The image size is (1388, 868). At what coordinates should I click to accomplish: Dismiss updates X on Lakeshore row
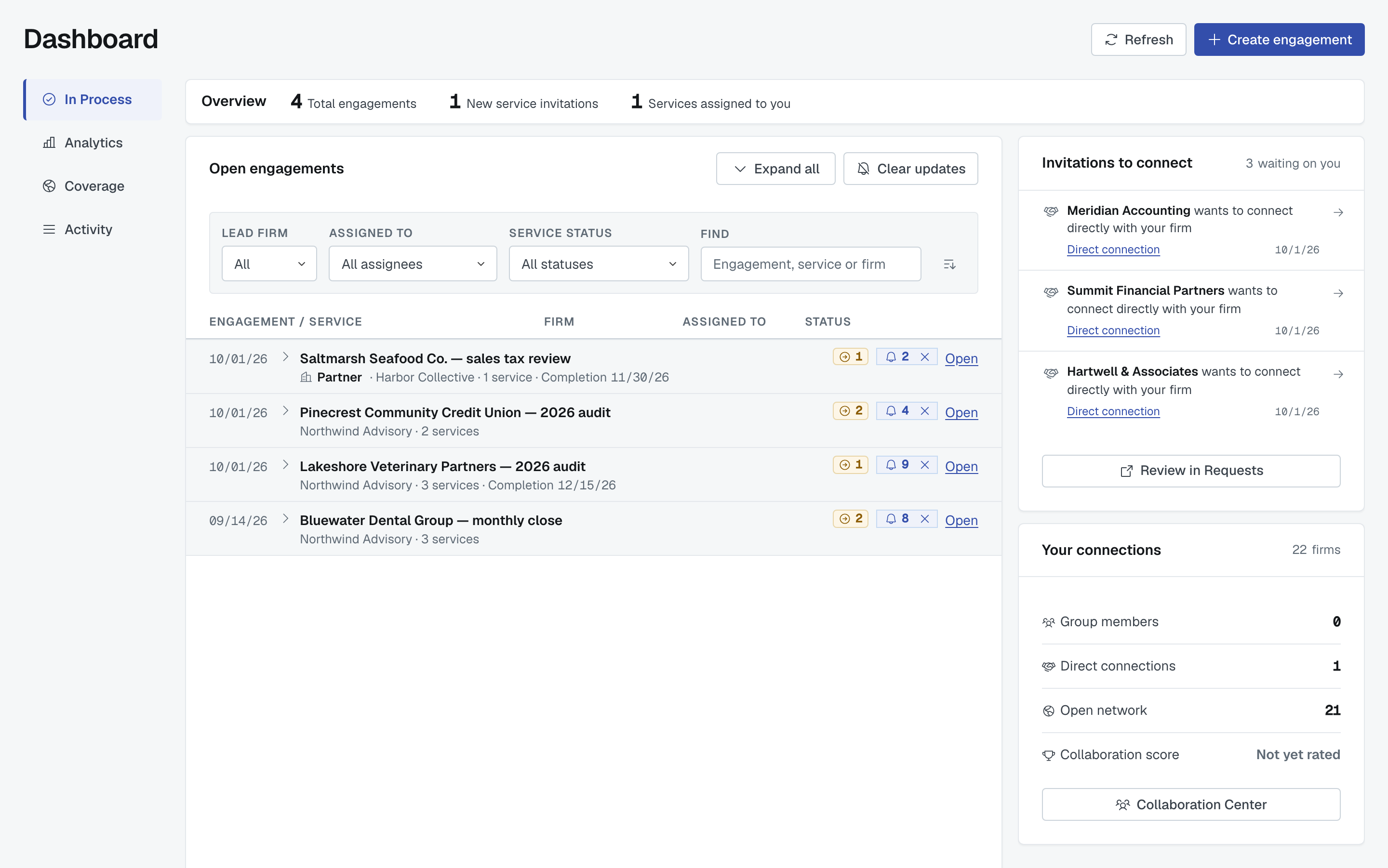point(924,465)
